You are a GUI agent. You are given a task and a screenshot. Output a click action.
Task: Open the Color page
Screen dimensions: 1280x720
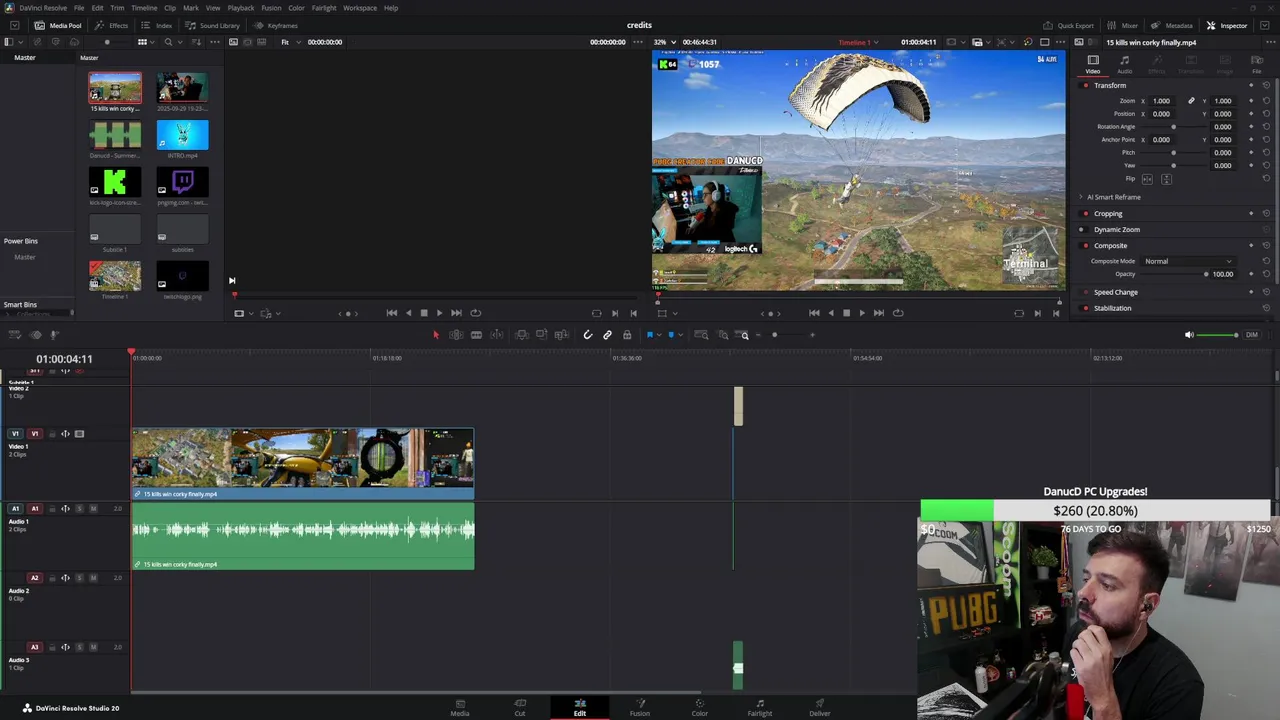coord(700,707)
